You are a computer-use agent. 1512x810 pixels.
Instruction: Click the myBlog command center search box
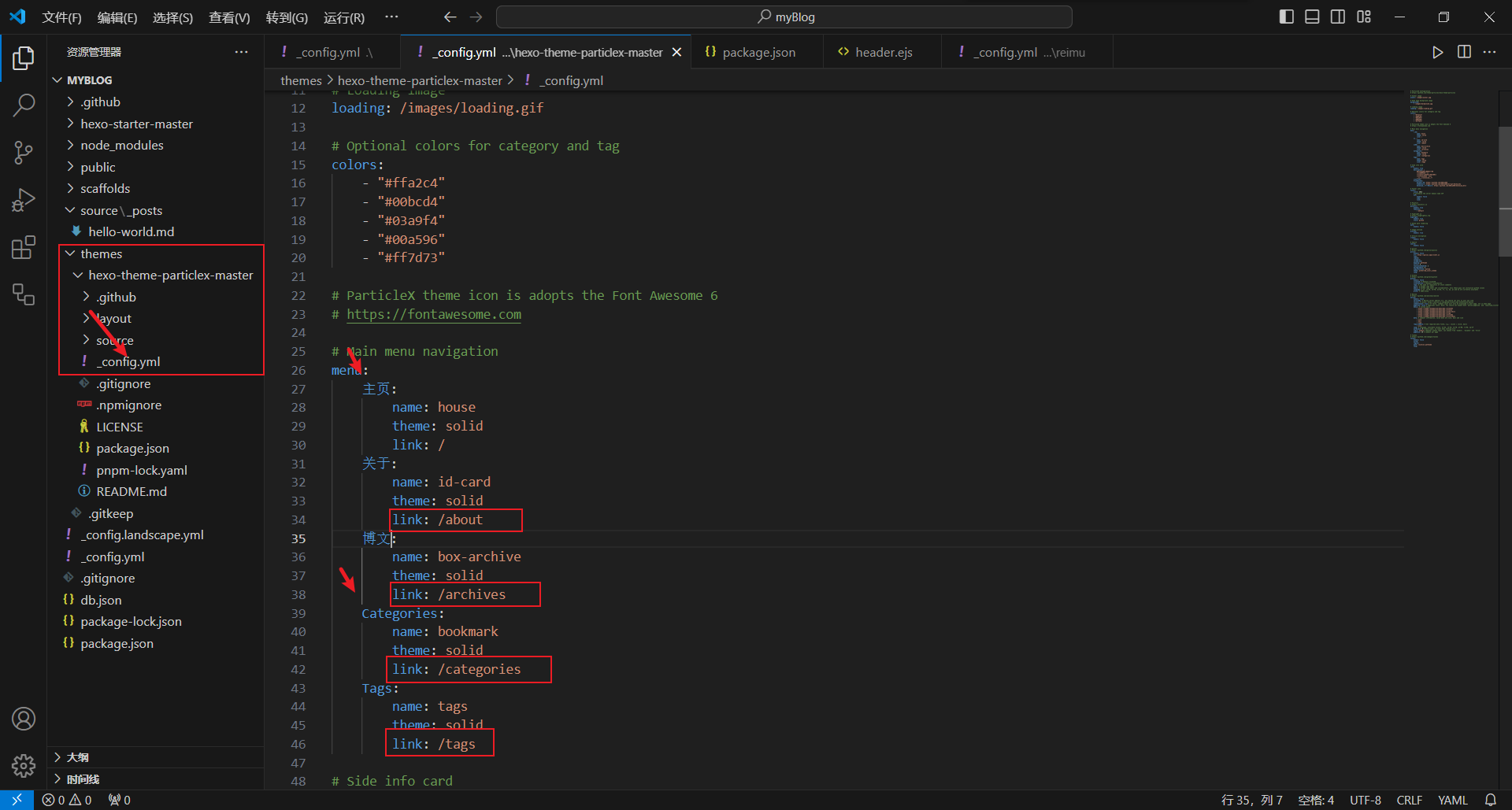pyautogui.click(x=784, y=17)
